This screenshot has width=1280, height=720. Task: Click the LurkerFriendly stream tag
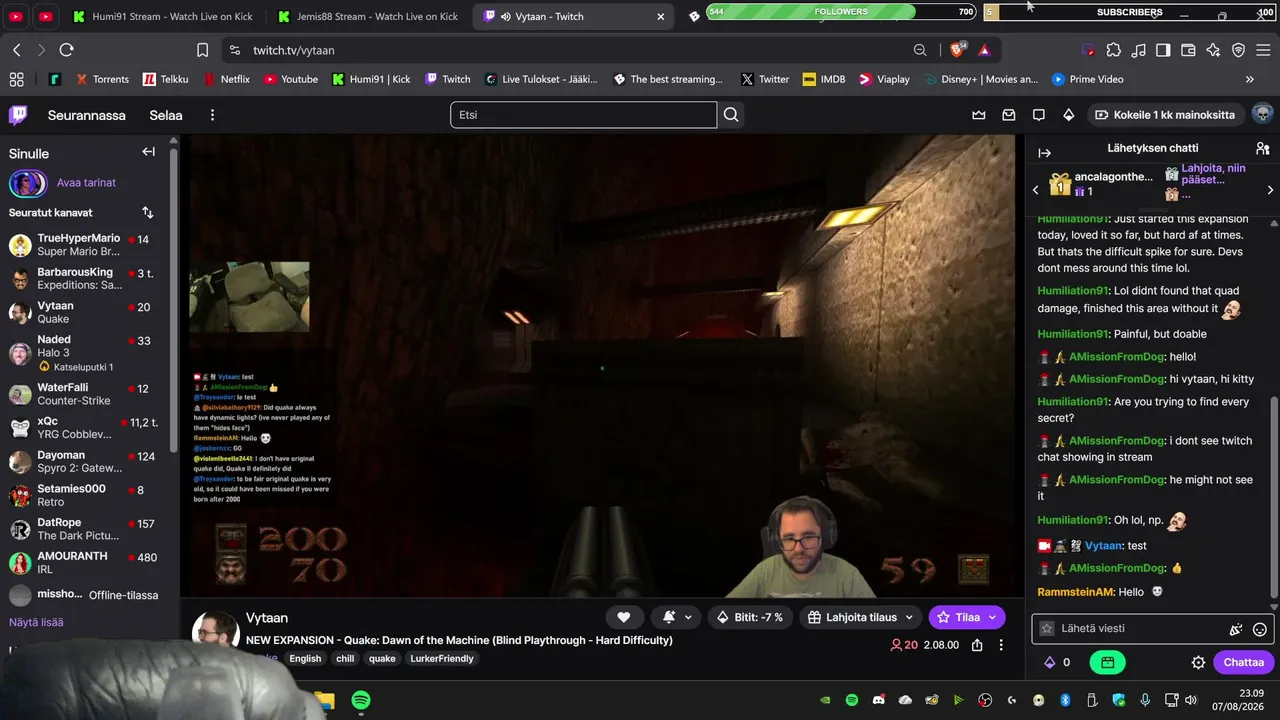(x=442, y=659)
